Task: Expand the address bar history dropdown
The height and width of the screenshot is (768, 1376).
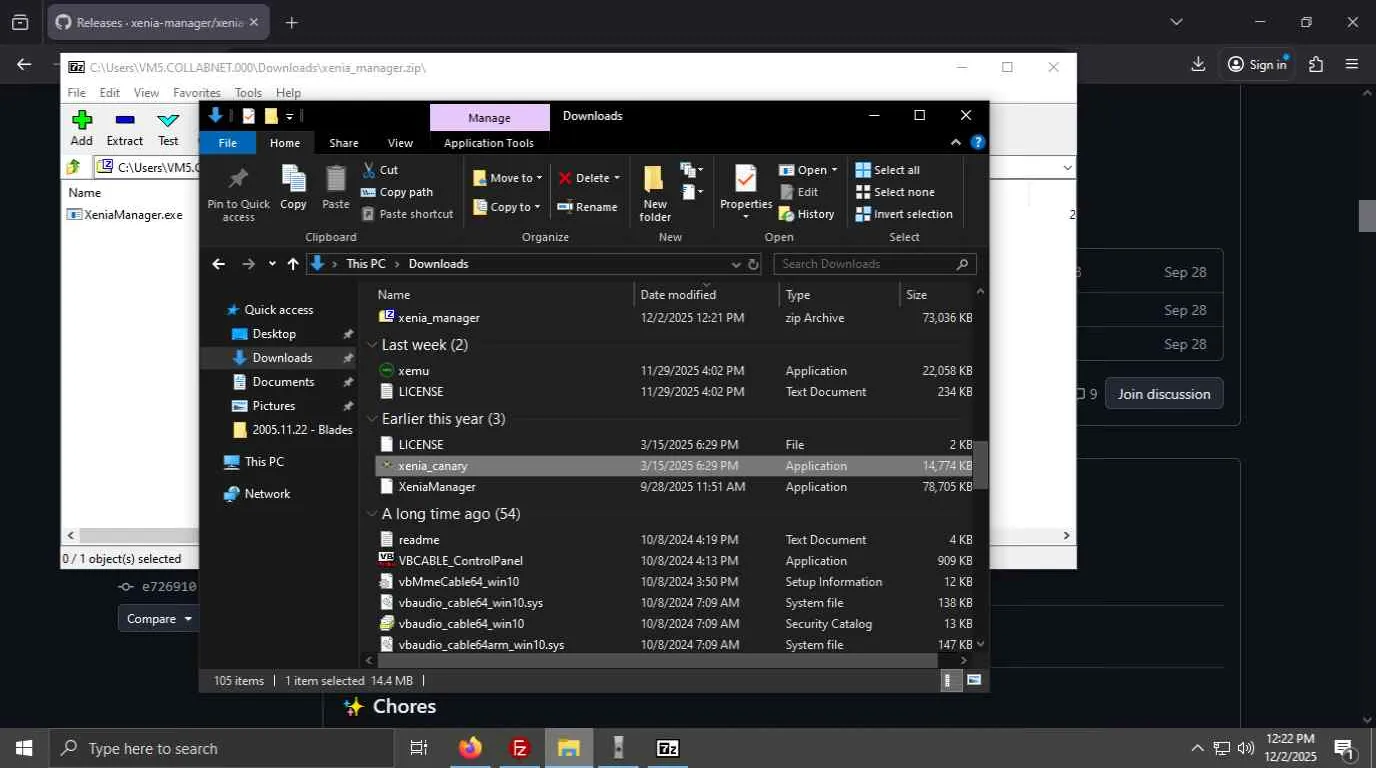Action: [x=736, y=264]
